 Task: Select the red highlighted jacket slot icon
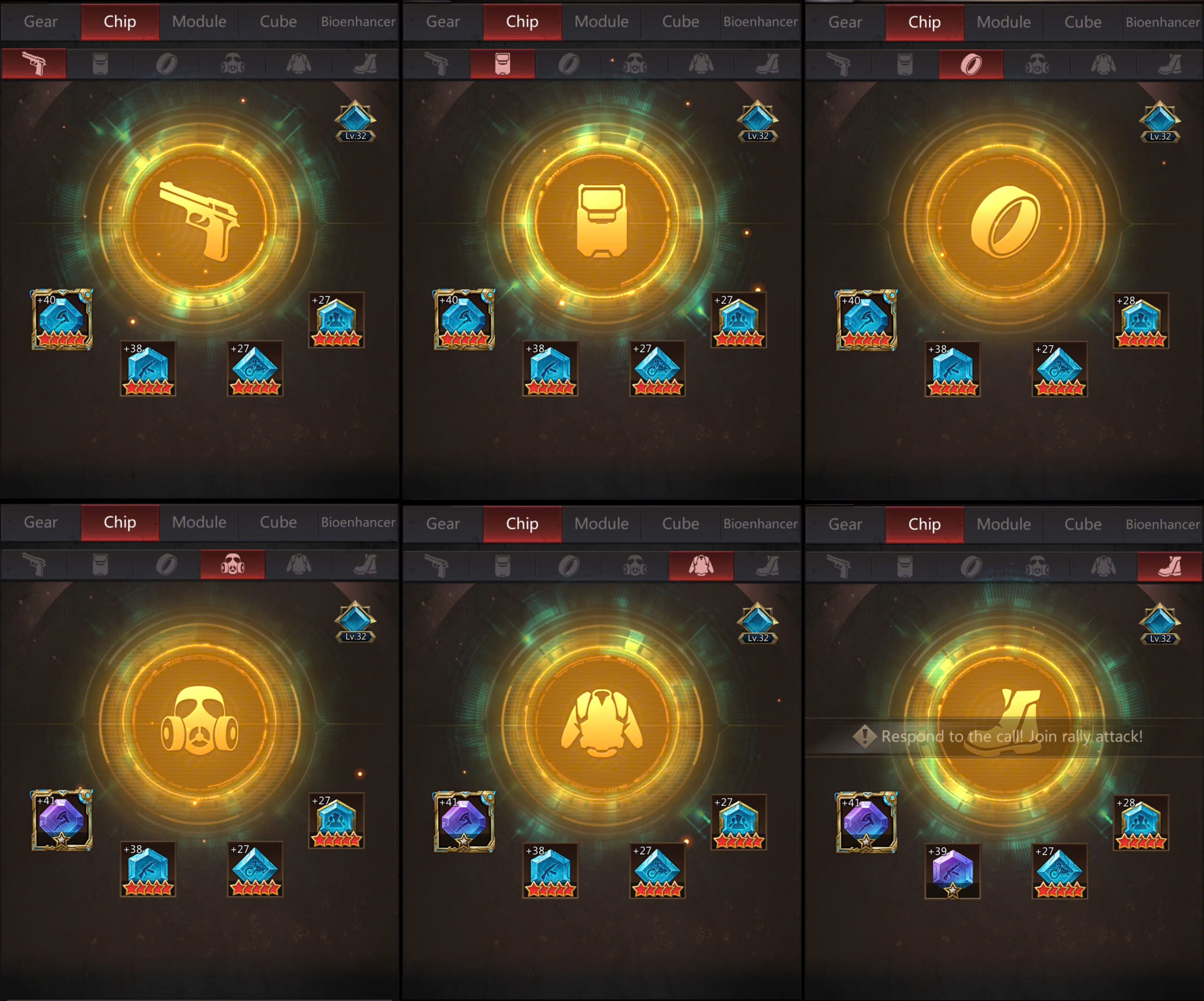tap(701, 566)
